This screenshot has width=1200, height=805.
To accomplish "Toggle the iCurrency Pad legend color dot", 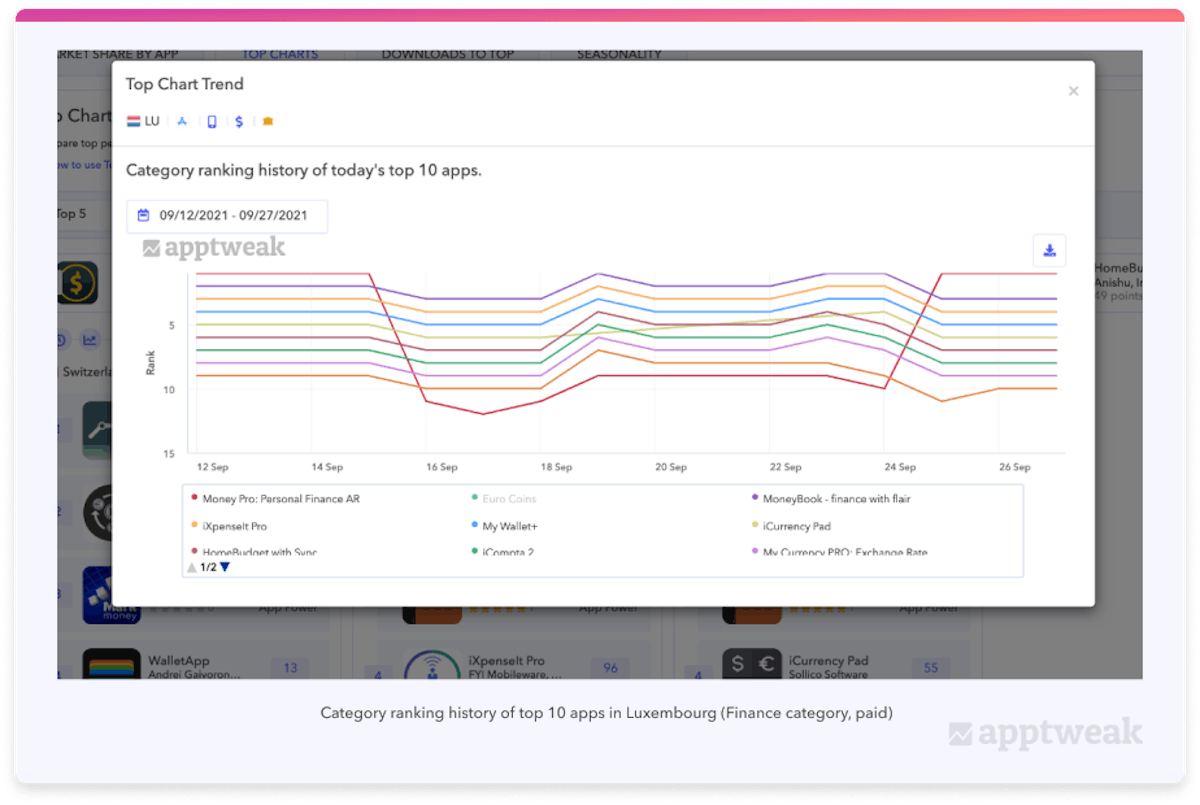I will point(754,526).
